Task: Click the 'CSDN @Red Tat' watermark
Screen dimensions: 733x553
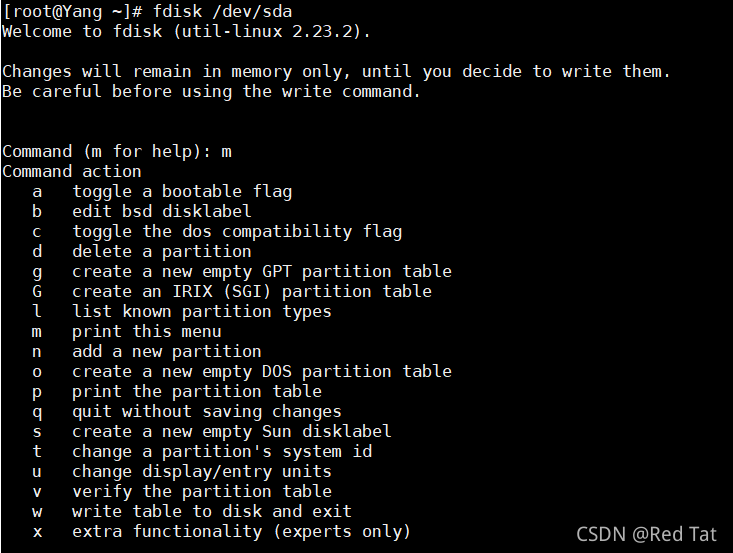Action: pyautogui.click(x=647, y=534)
